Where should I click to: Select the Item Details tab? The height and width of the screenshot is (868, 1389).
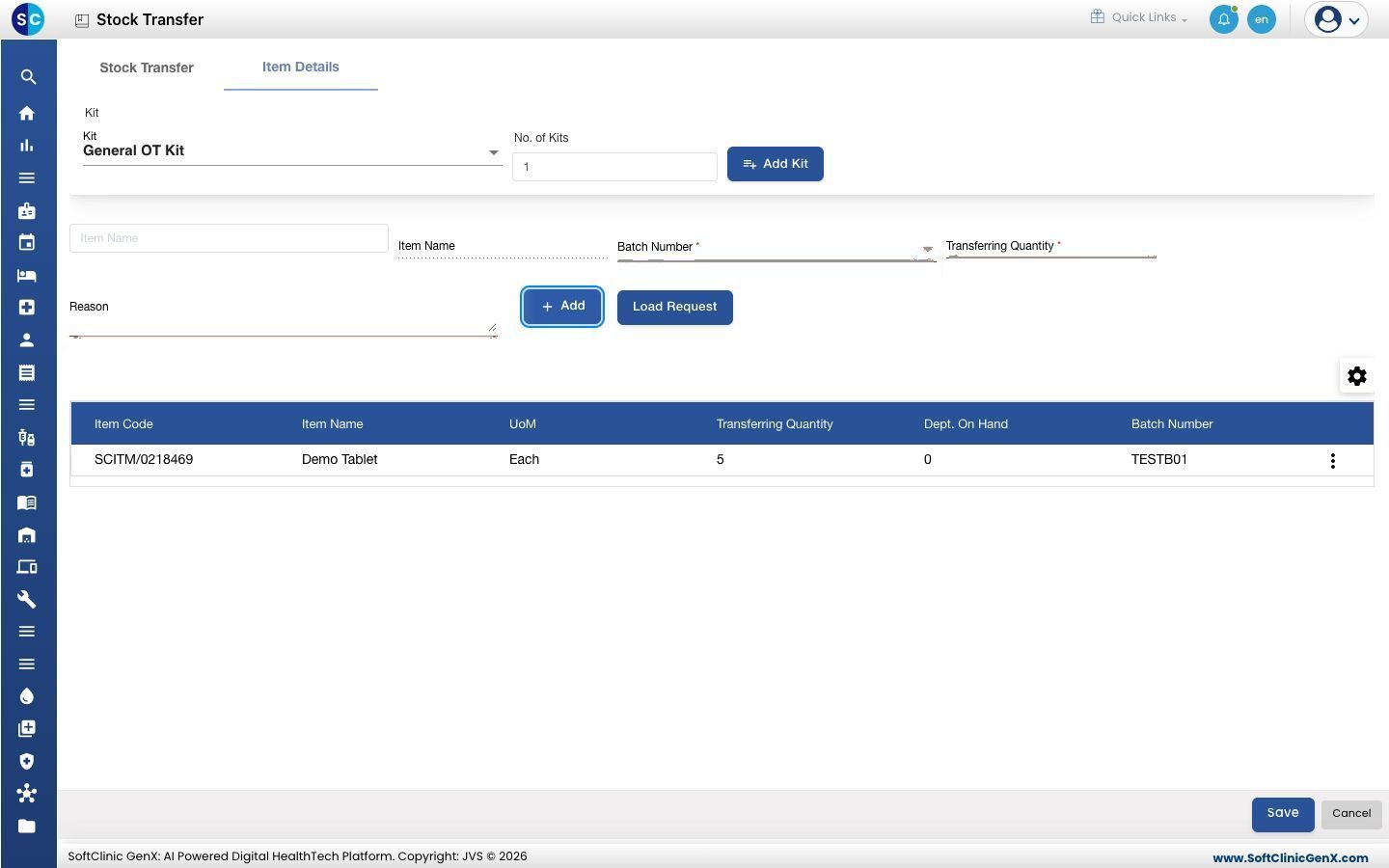point(301,67)
